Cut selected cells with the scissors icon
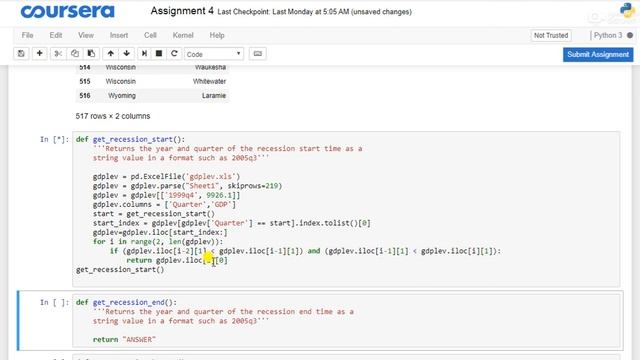This screenshot has width=640, height=360. coord(58,53)
